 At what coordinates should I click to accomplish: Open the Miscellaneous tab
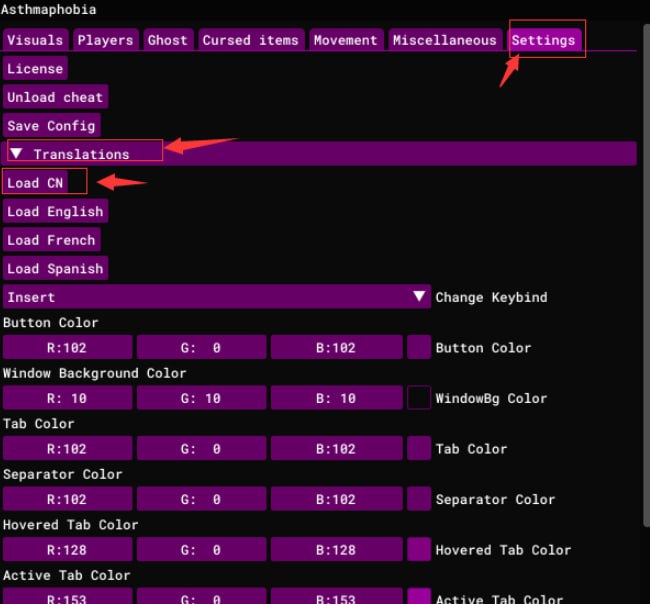point(444,40)
